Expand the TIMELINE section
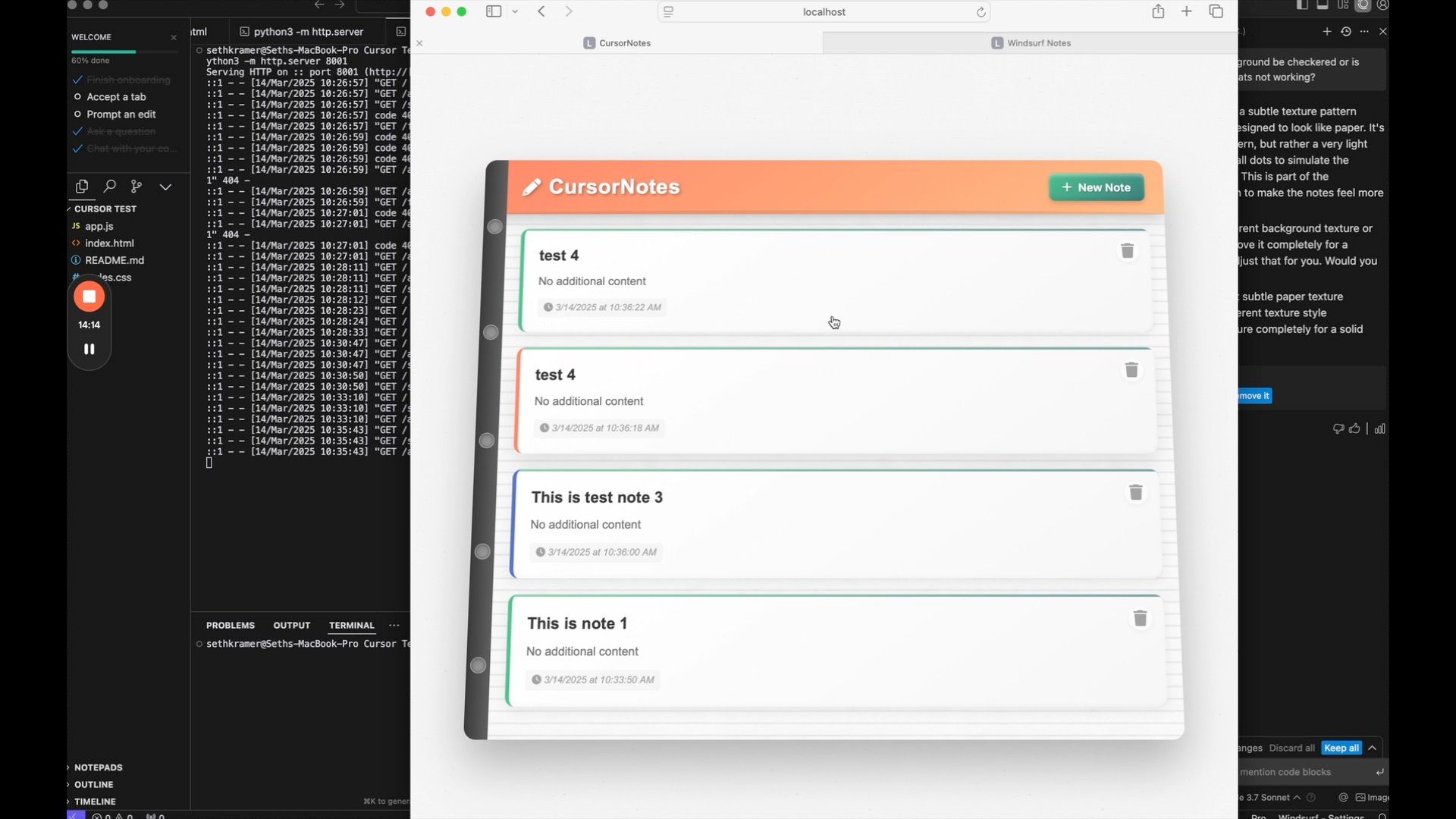1456x819 pixels. (x=95, y=802)
